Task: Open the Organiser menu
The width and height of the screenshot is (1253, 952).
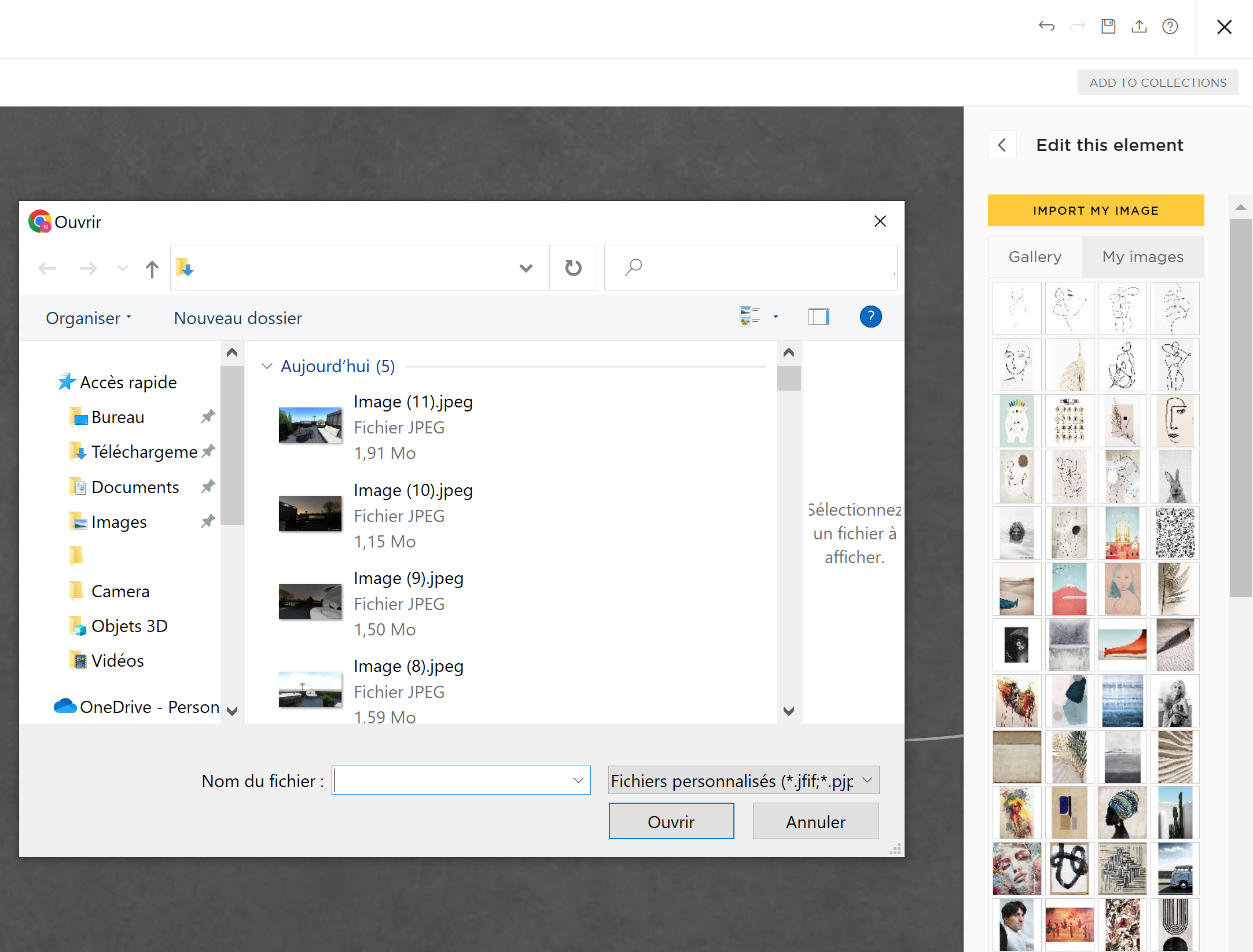Action: 89,318
